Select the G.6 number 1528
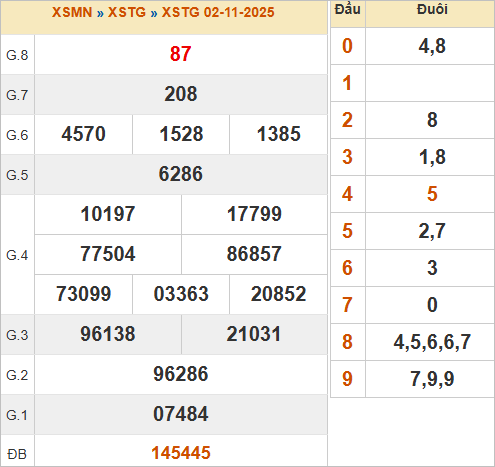 click(181, 134)
